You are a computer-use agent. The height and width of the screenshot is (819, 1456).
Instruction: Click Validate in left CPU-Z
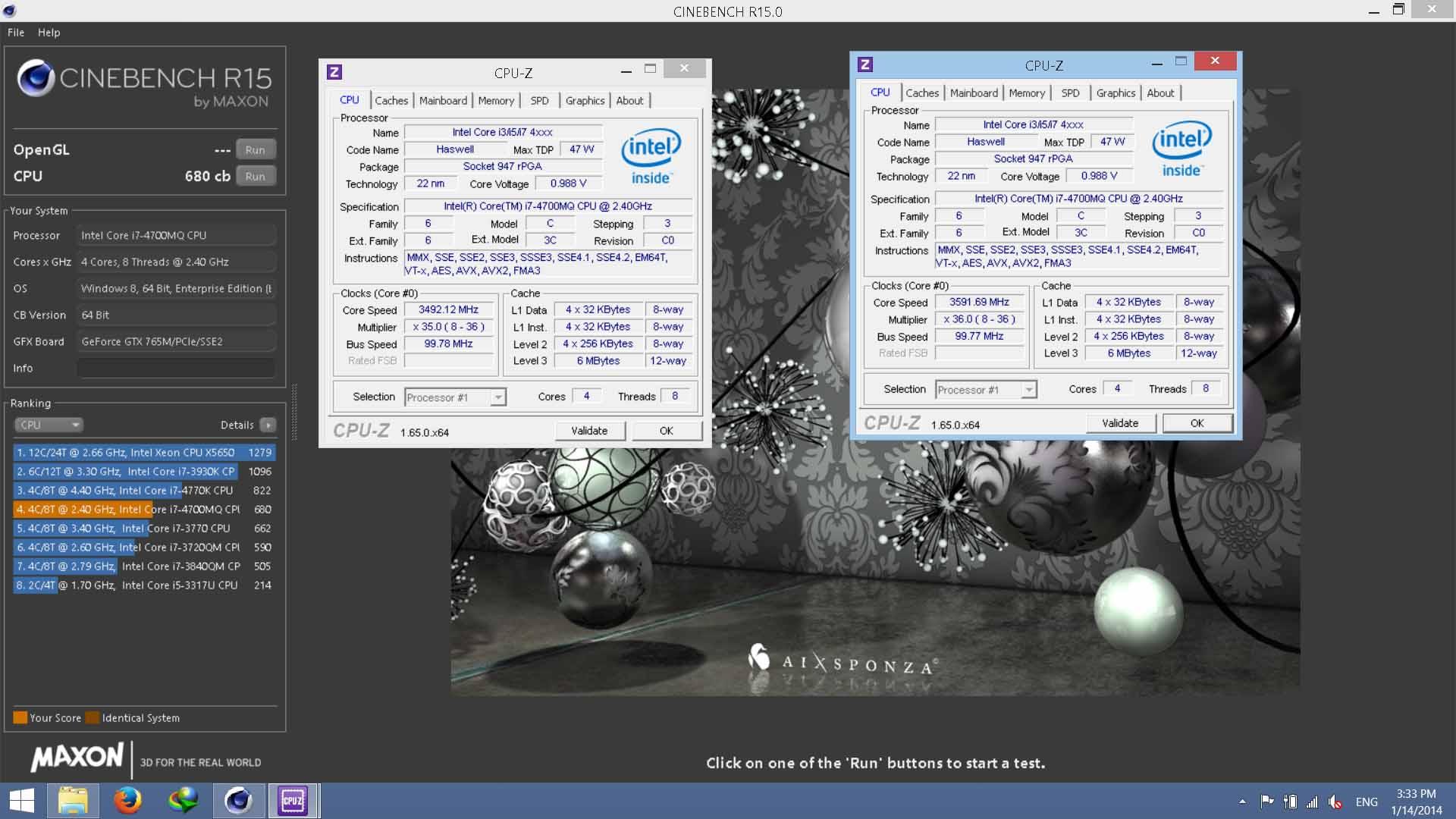click(589, 431)
